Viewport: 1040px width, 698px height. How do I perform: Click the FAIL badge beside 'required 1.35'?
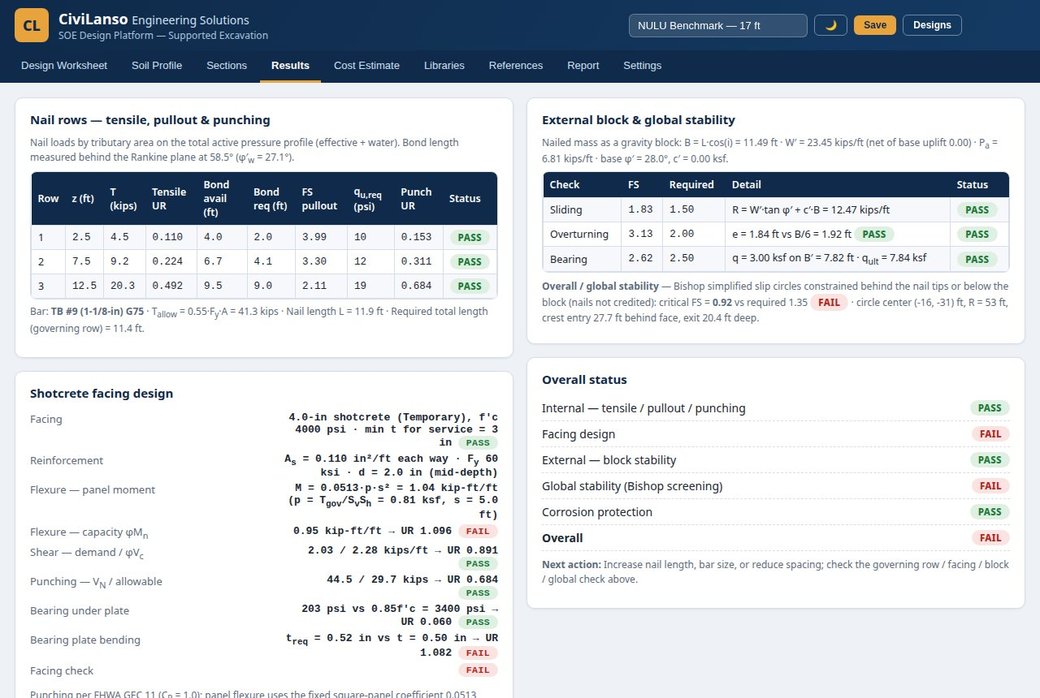[x=829, y=303]
